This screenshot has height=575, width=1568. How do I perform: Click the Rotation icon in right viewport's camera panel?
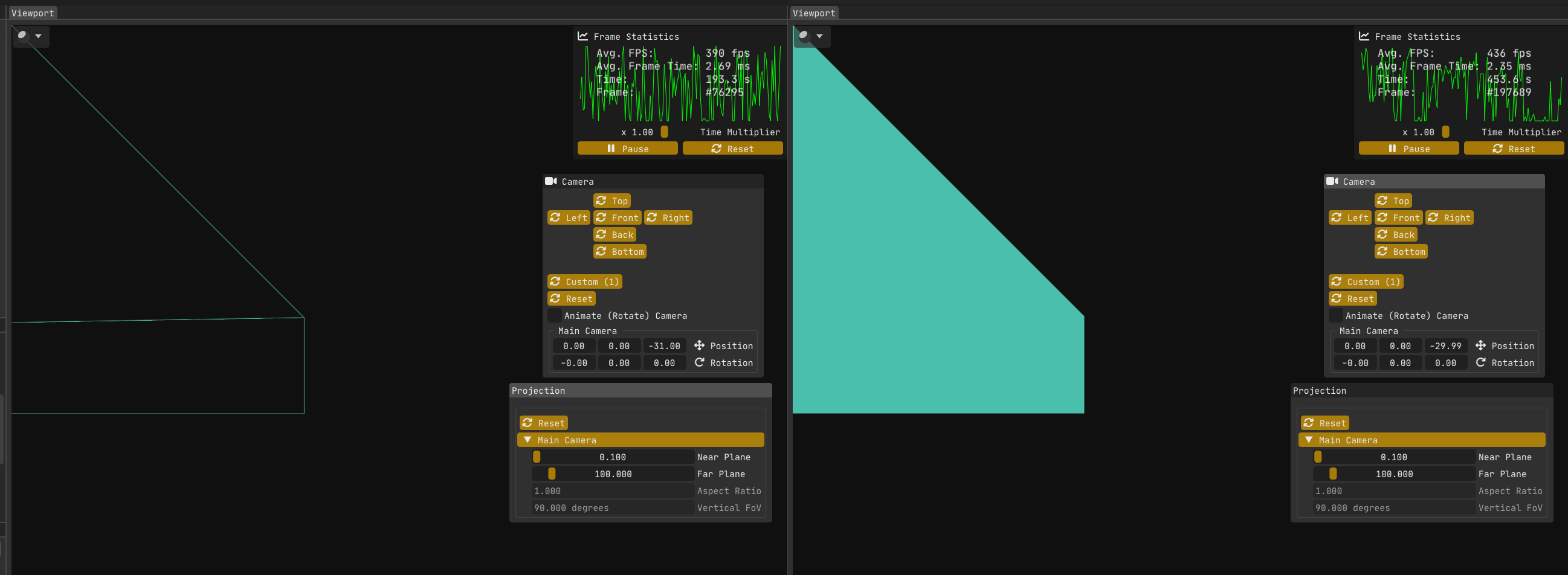pyautogui.click(x=1480, y=362)
